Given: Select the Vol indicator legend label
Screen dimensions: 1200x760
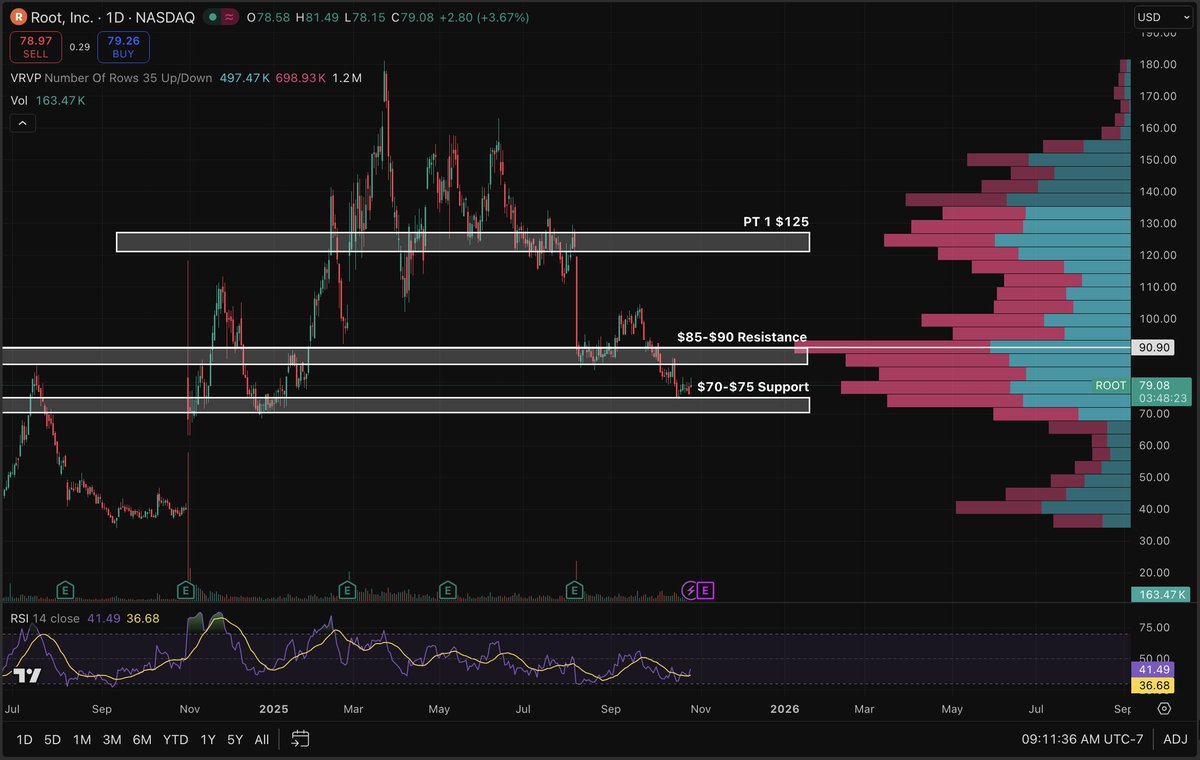Looking at the screenshot, I should tap(19, 100).
